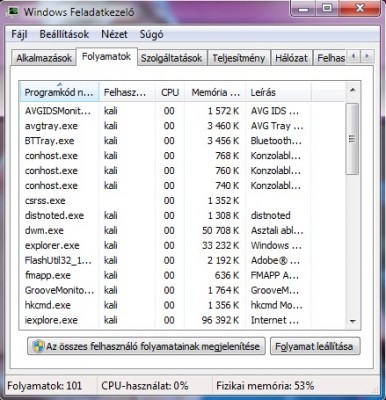This screenshot has height=400, width=386.
Task: Click the 50 708 K memory value
Action: pos(221,230)
